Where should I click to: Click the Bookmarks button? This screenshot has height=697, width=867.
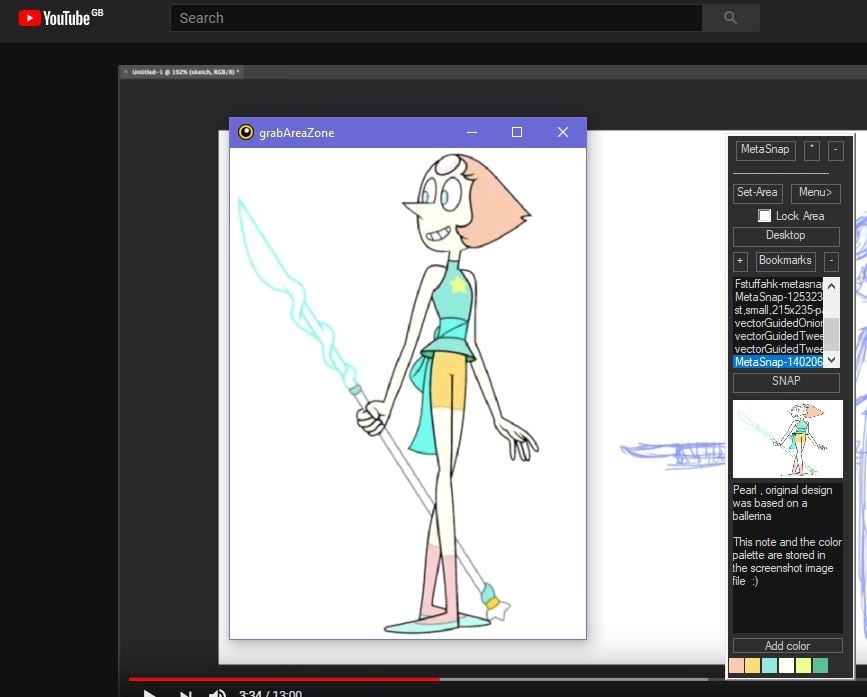785,261
